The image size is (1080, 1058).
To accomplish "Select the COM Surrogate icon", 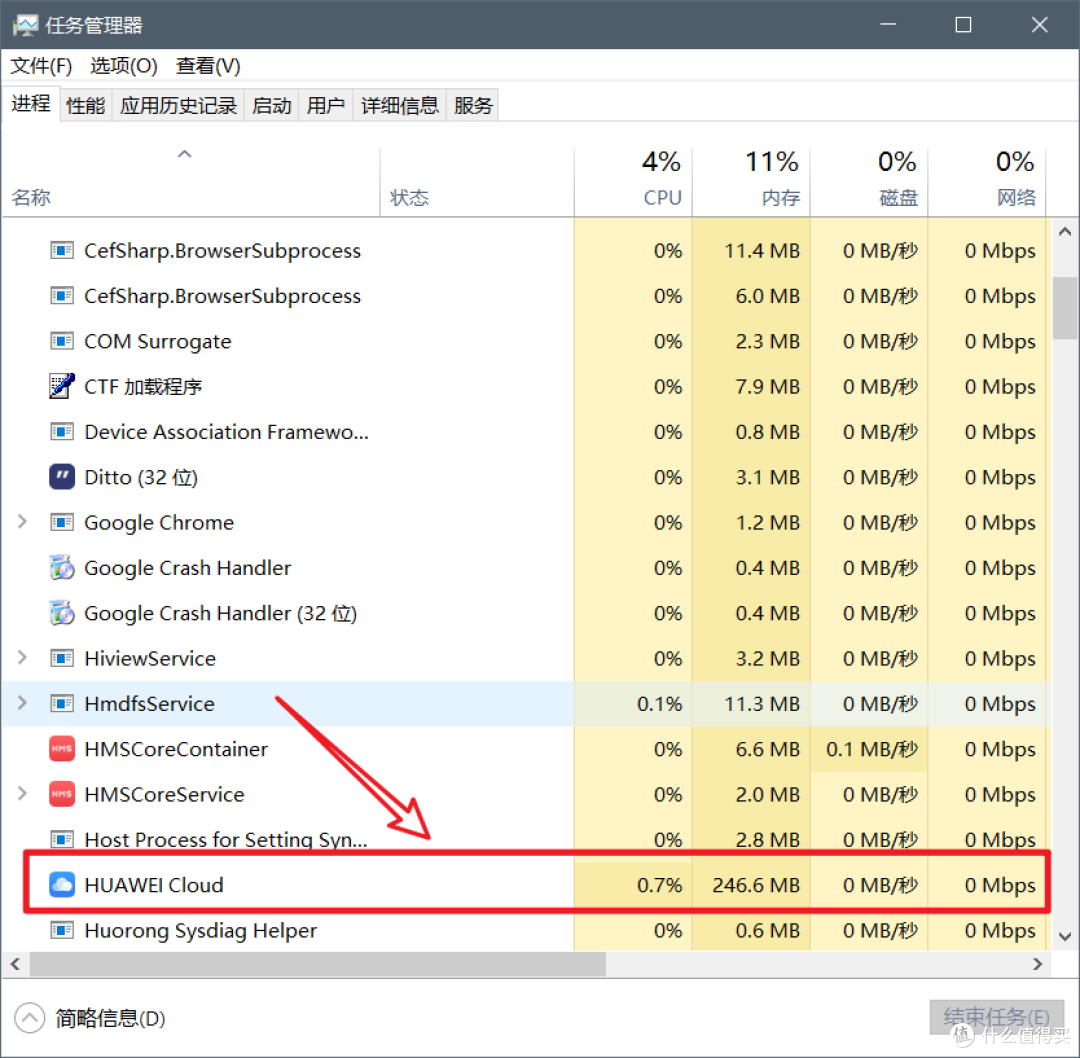I will point(62,341).
